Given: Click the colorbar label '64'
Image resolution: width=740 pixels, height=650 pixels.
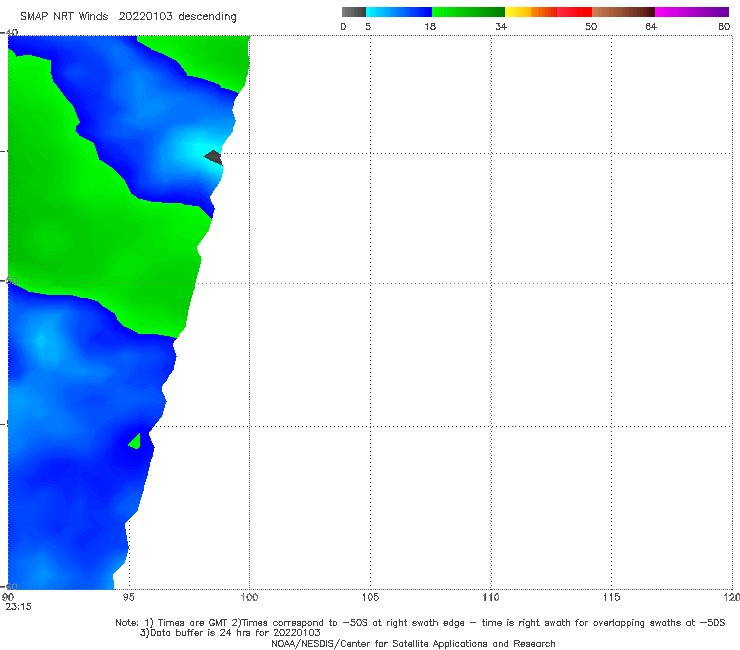Looking at the screenshot, I should click(651, 27).
